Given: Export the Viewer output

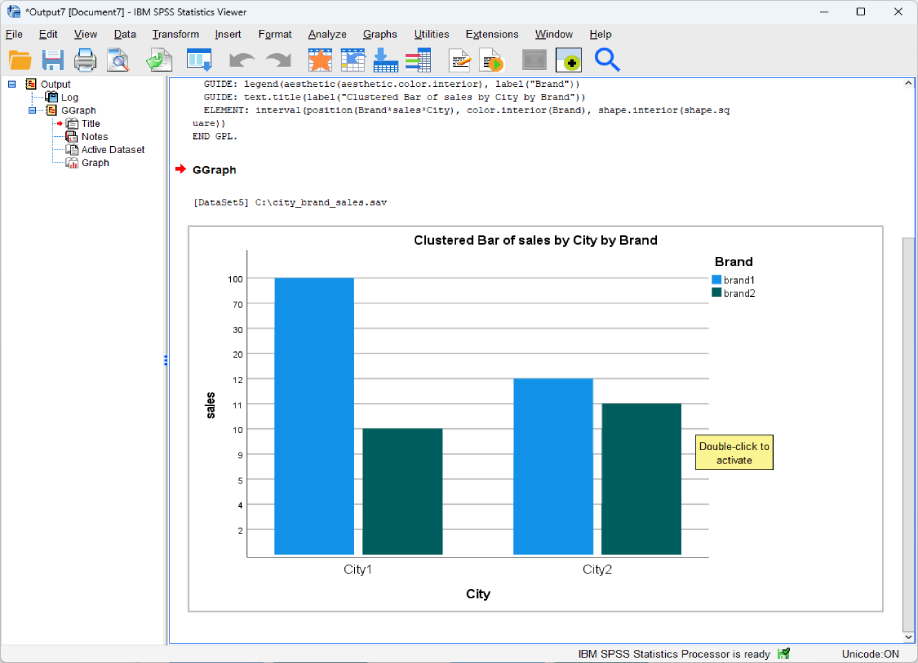Looking at the screenshot, I should [x=158, y=60].
